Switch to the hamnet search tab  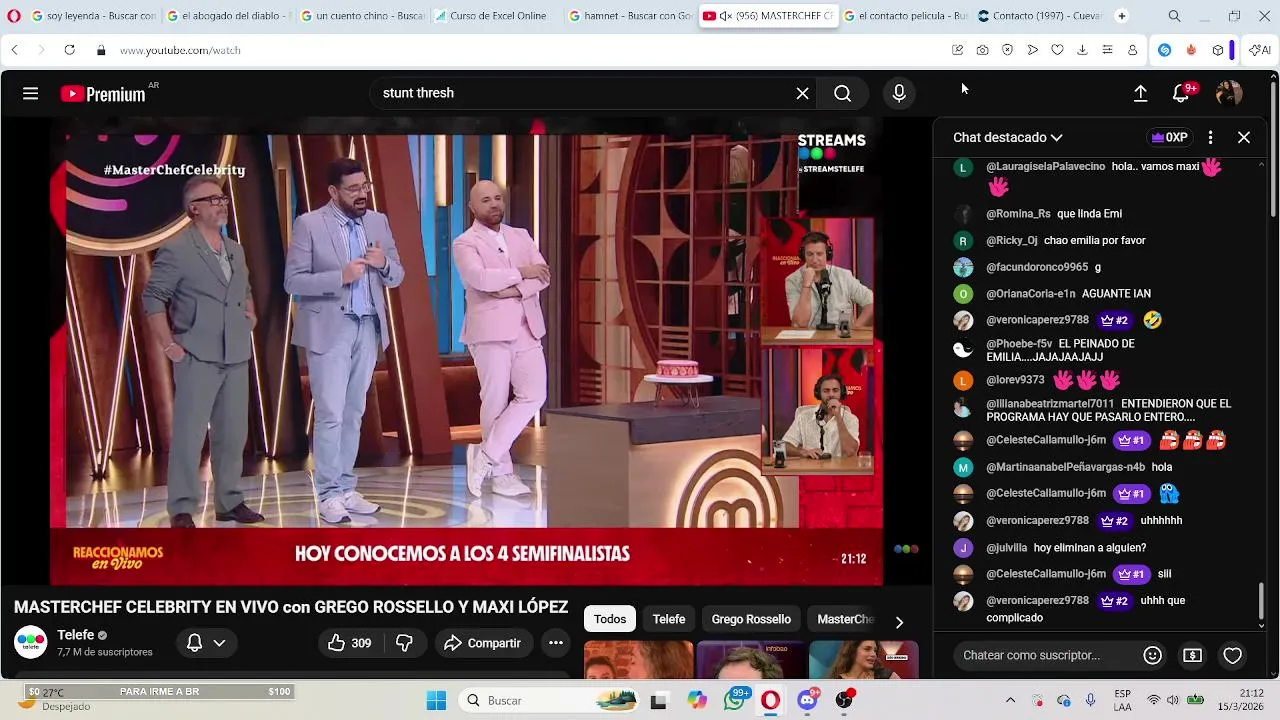630,16
